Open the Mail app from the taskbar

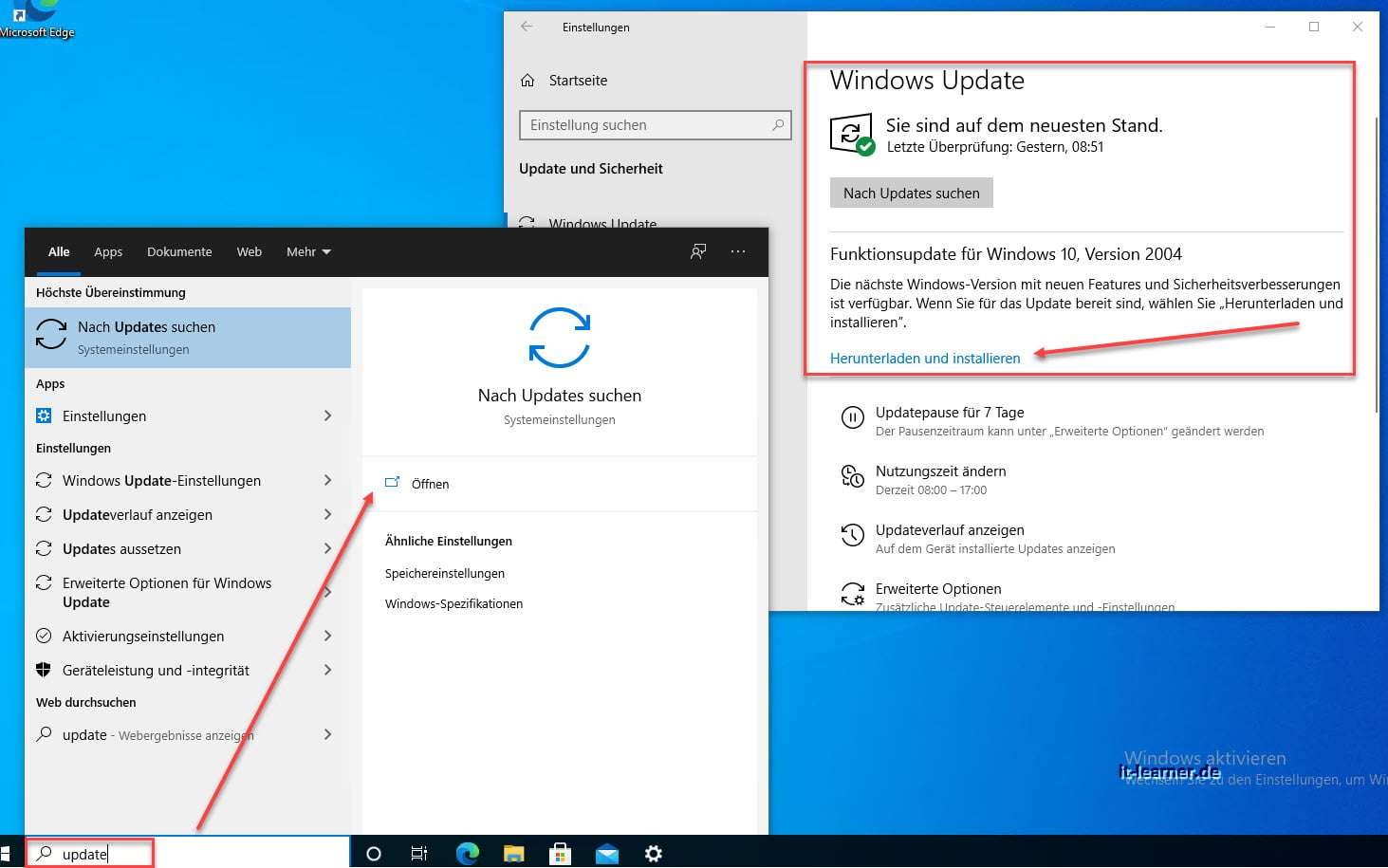pos(606,853)
